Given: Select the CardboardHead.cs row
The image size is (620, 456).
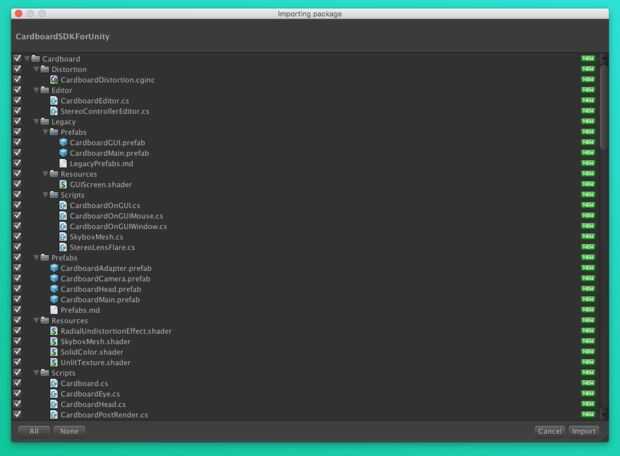Looking at the screenshot, I should 304,404.
